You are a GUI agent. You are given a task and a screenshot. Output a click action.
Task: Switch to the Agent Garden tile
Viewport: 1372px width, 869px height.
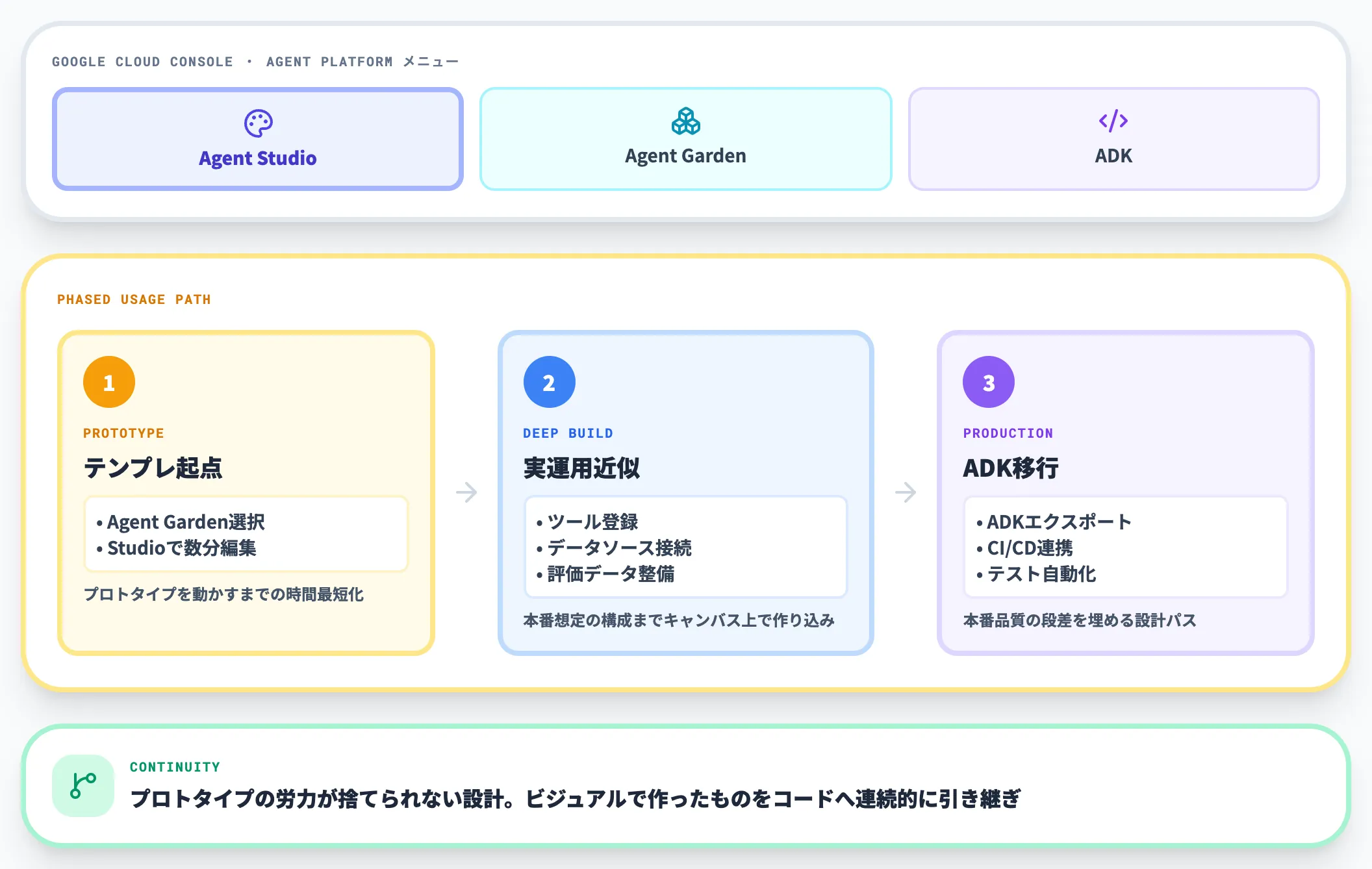tap(686, 139)
